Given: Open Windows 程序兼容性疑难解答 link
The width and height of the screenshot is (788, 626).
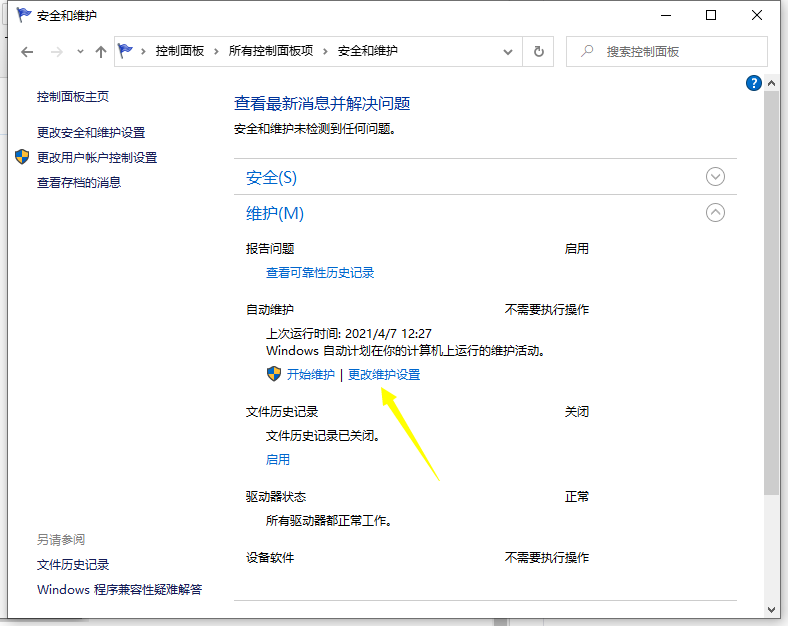Looking at the screenshot, I should [120, 589].
